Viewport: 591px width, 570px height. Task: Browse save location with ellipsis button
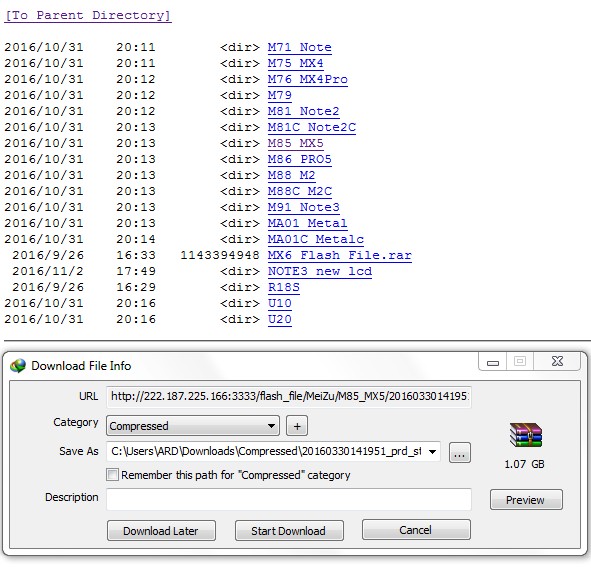(459, 452)
